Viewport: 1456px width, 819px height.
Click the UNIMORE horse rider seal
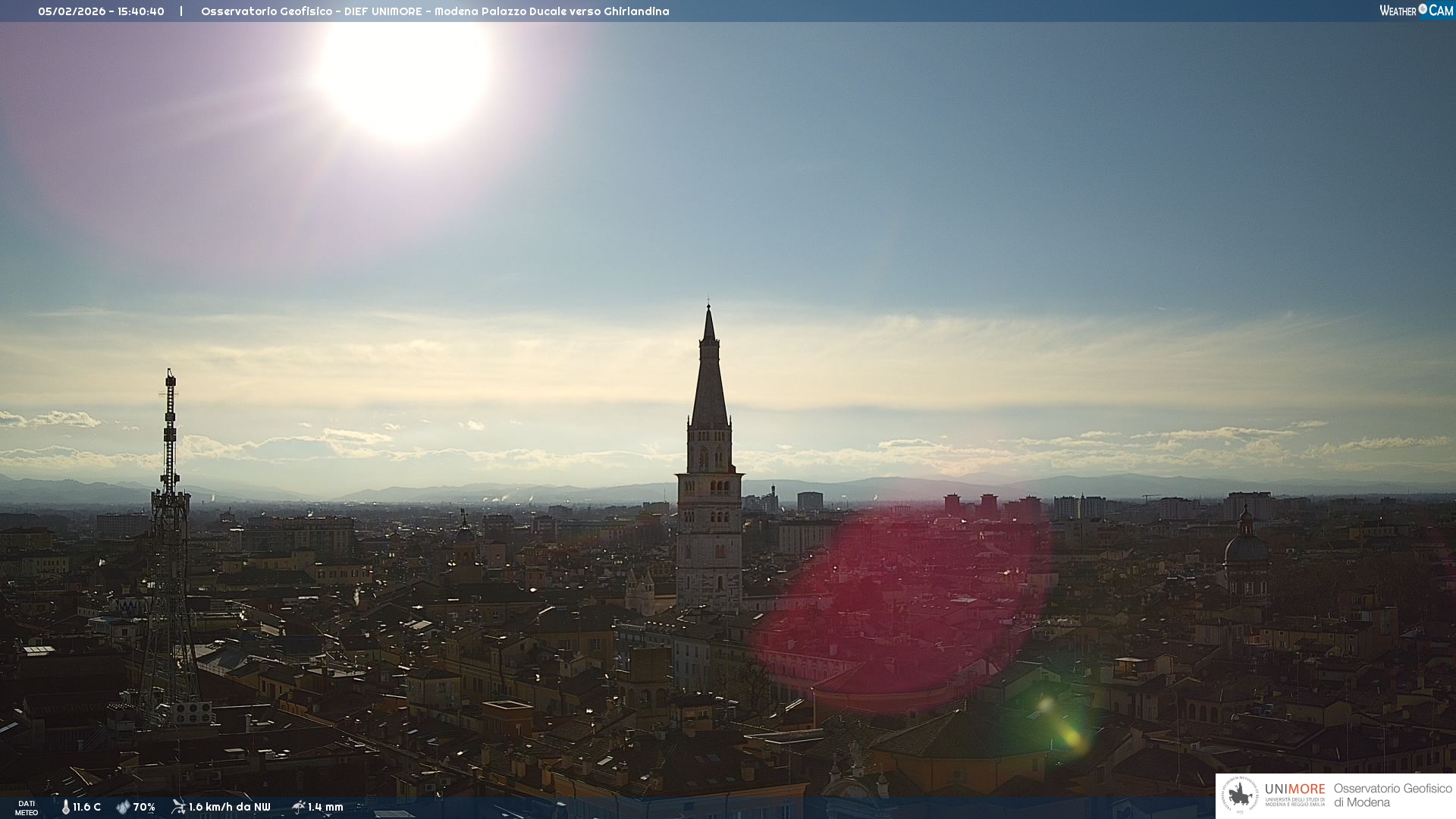1240,795
